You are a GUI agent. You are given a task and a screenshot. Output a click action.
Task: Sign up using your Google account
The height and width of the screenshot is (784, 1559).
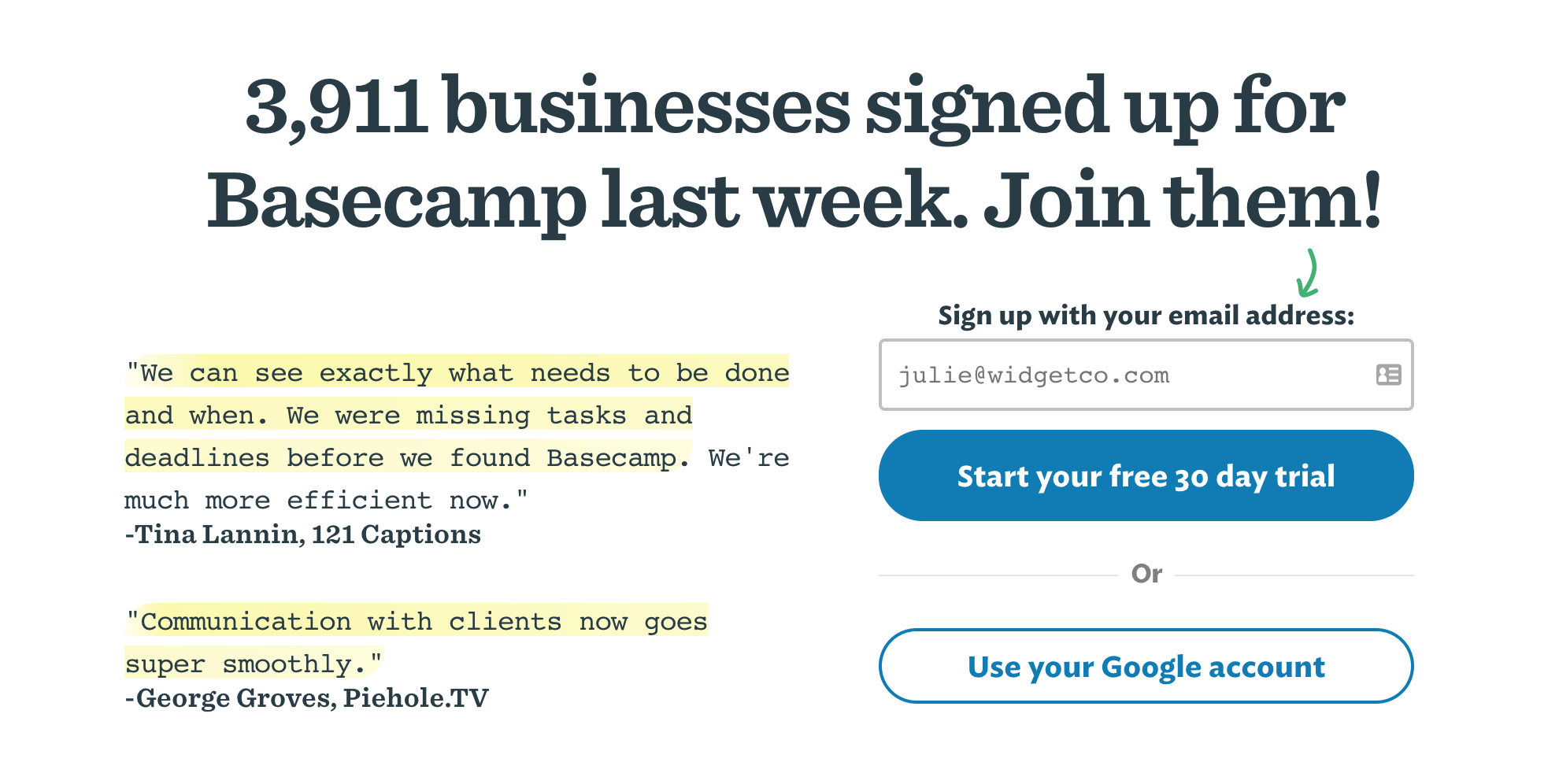1146,666
